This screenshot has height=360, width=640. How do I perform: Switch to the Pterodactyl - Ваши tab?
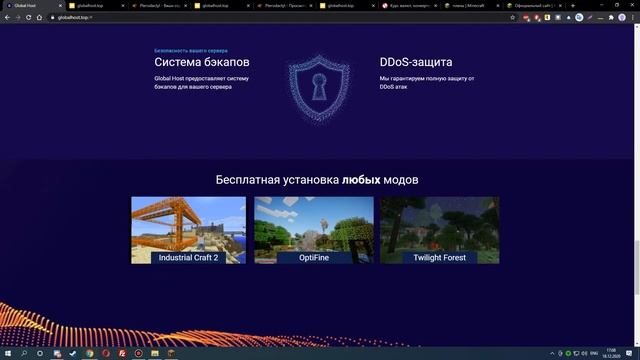point(160,6)
